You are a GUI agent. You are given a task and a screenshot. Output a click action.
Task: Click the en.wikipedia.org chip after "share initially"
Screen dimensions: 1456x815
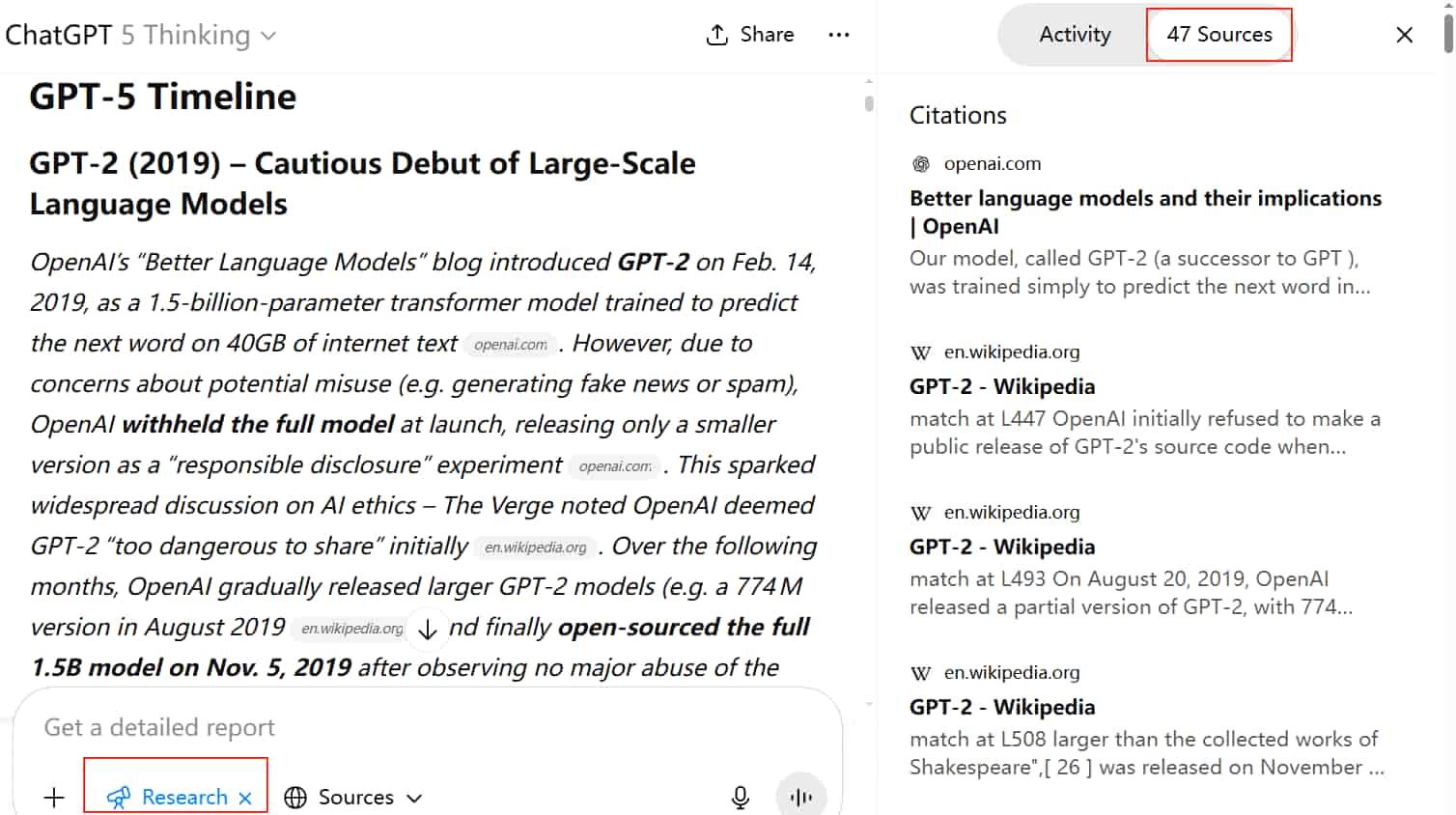click(x=535, y=548)
